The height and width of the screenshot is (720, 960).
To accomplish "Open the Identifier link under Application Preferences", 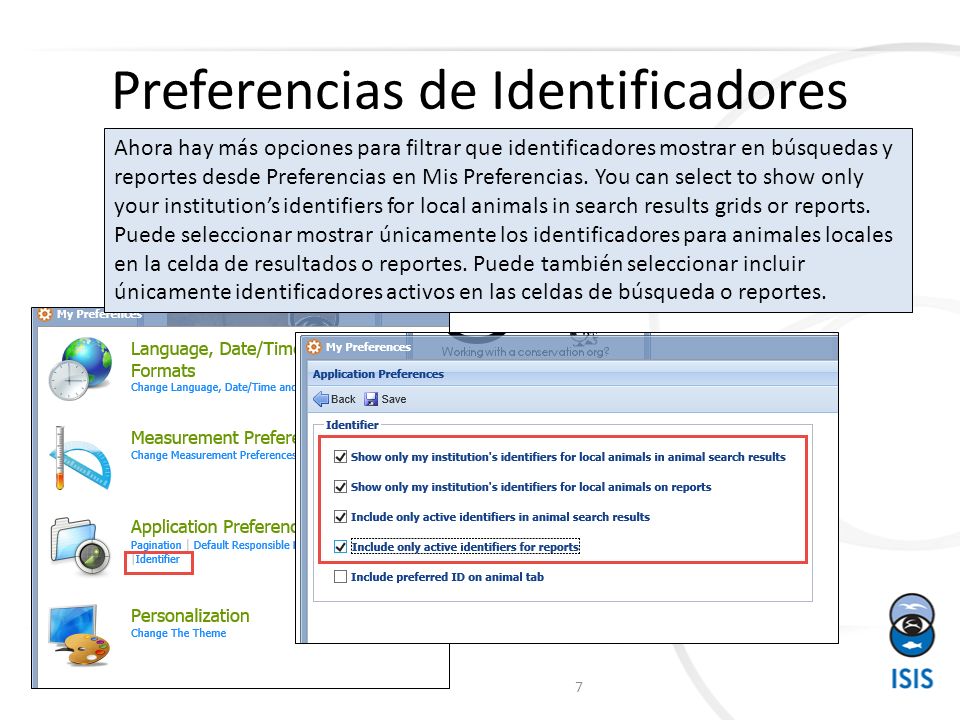I will [157, 559].
